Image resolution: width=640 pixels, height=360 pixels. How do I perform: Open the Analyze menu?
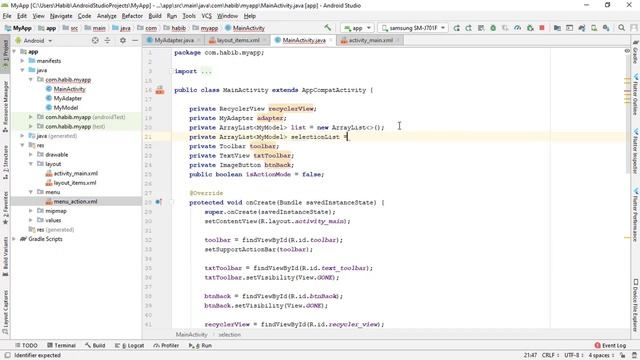click(x=107, y=16)
